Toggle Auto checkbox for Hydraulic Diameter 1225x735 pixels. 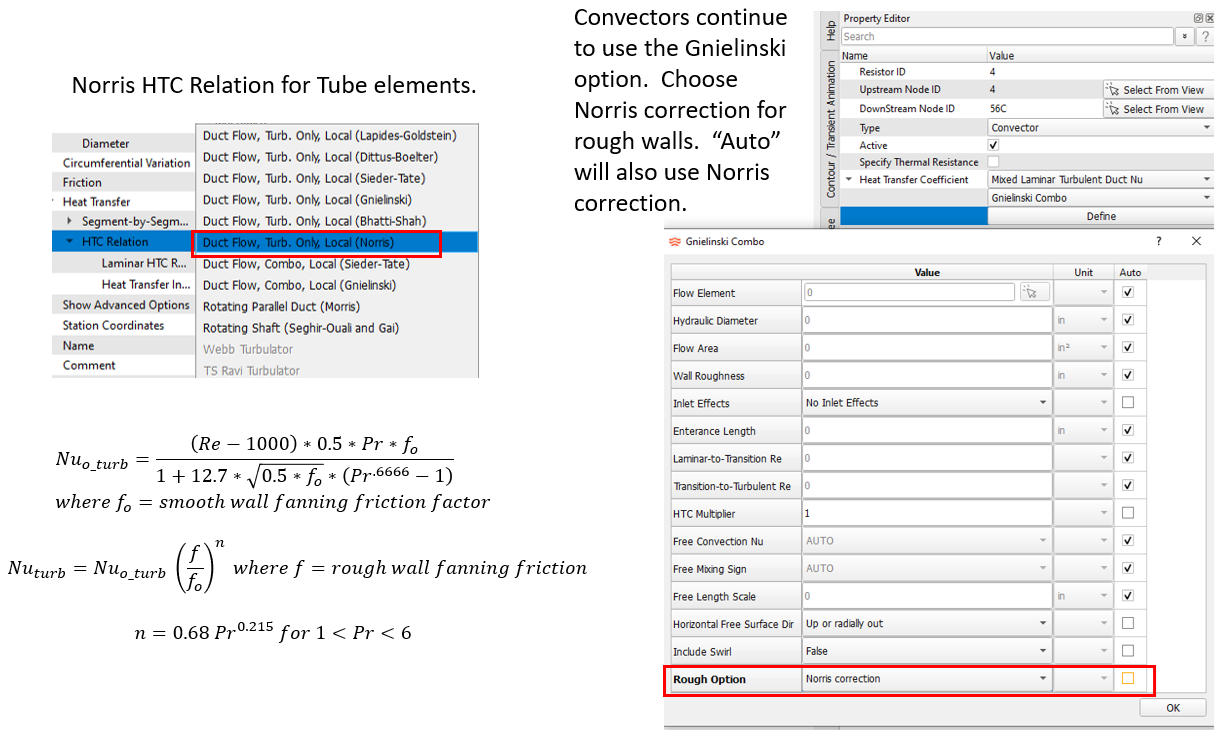[x=1128, y=321]
